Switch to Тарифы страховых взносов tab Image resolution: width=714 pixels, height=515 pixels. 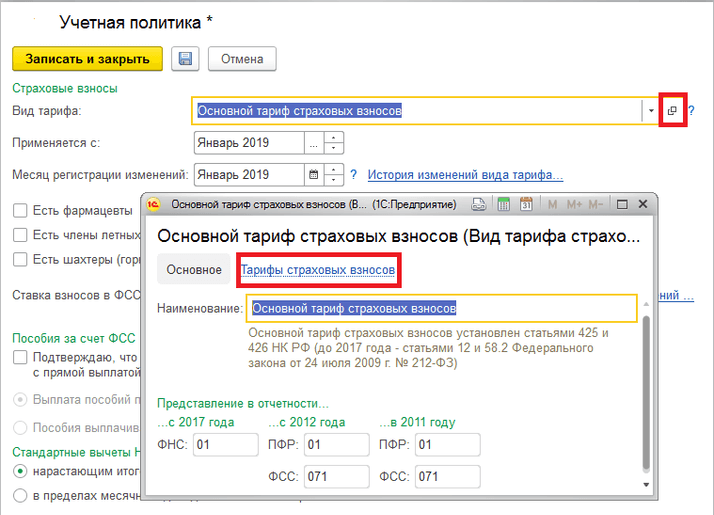tap(317, 270)
